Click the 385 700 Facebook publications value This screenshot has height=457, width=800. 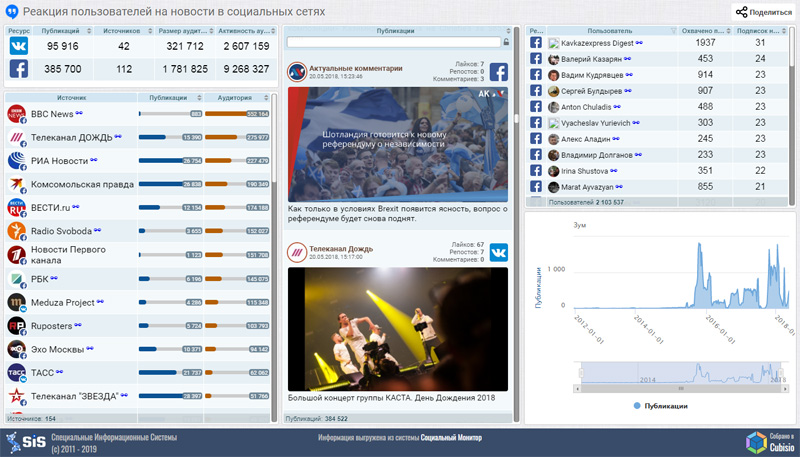click(x=63, y=69)
